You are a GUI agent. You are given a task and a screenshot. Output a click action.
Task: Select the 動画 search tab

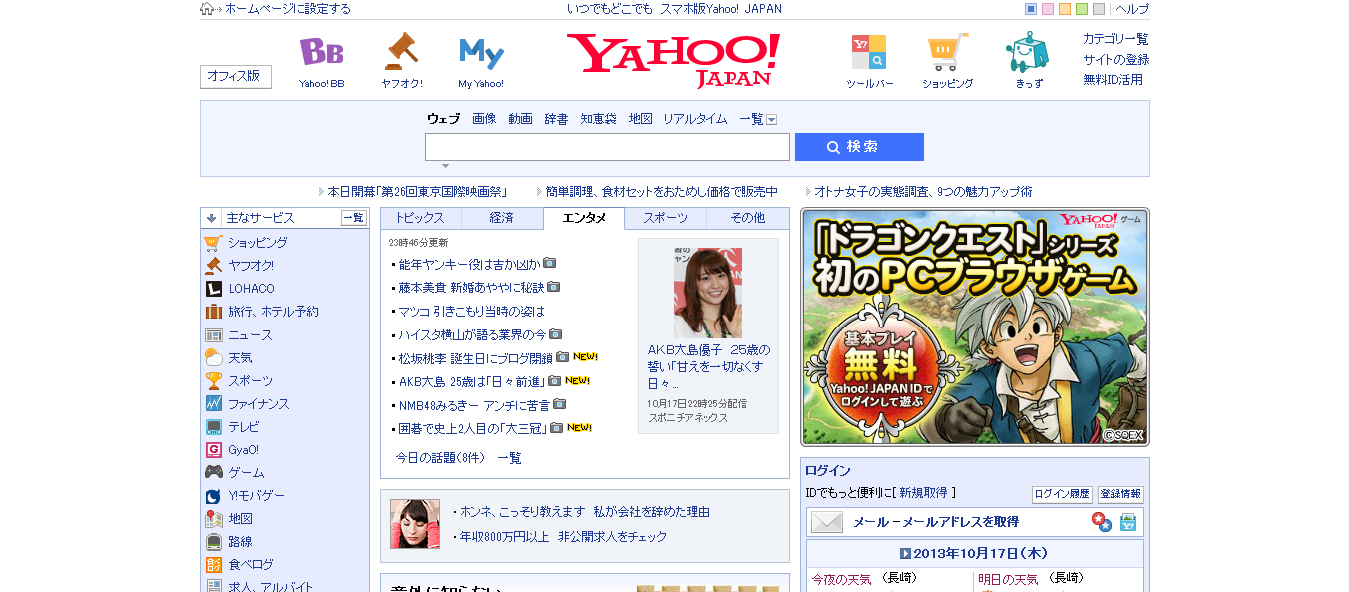(x=520, y=119)
